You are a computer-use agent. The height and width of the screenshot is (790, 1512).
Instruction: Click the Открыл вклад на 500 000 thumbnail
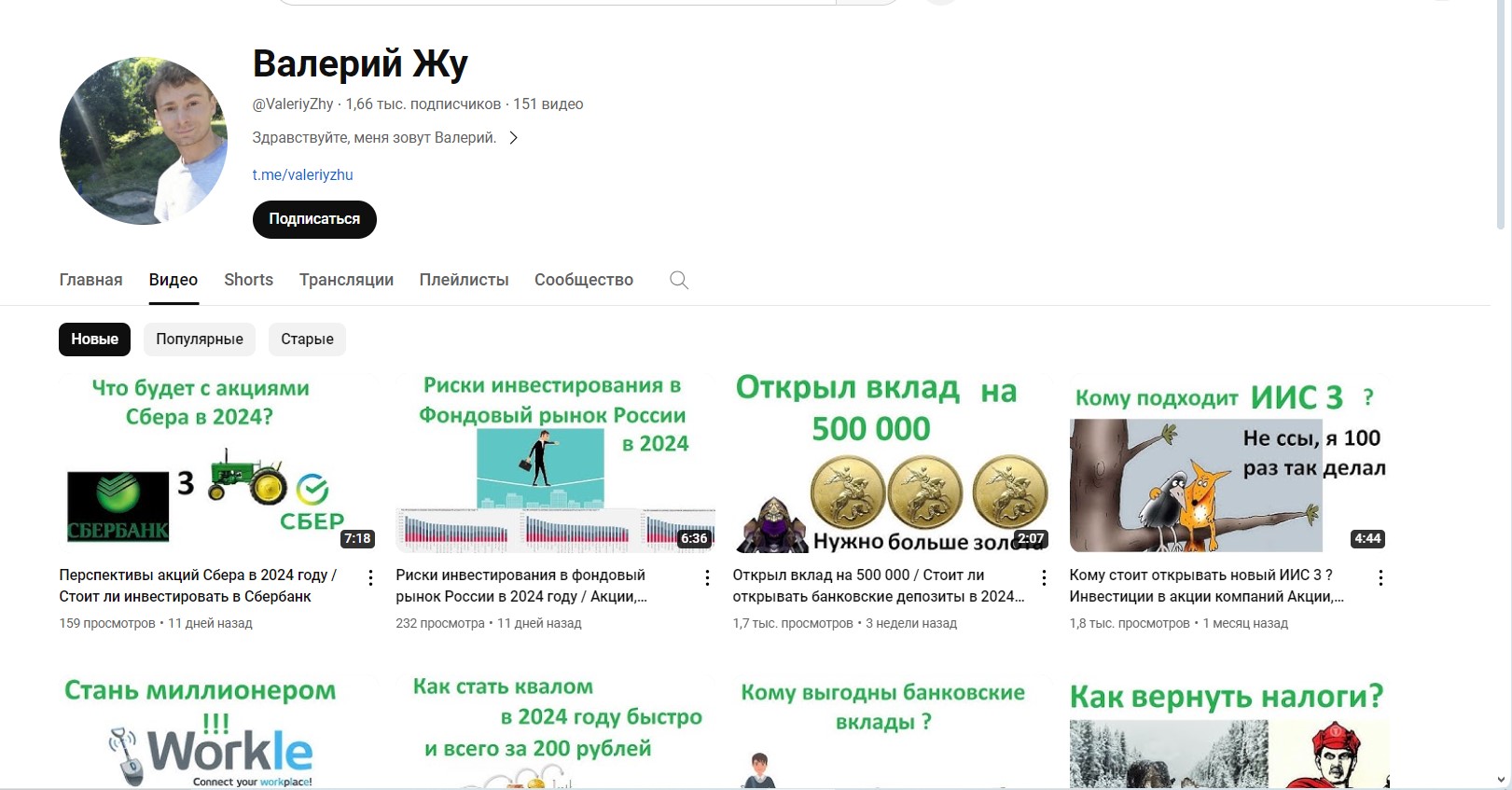click(x=892, y=464)
